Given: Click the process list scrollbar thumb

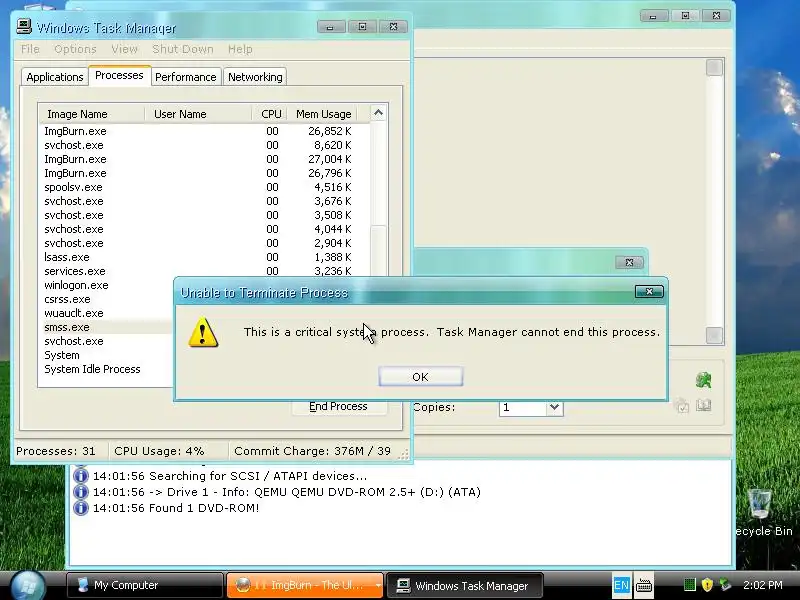Looking at the screenshot, I should pos(378,250).
